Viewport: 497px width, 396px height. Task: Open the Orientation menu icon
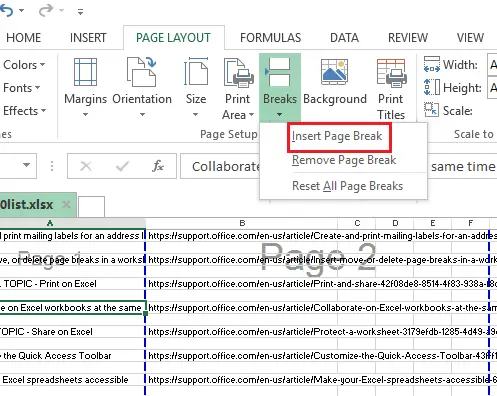pos(142,72)
